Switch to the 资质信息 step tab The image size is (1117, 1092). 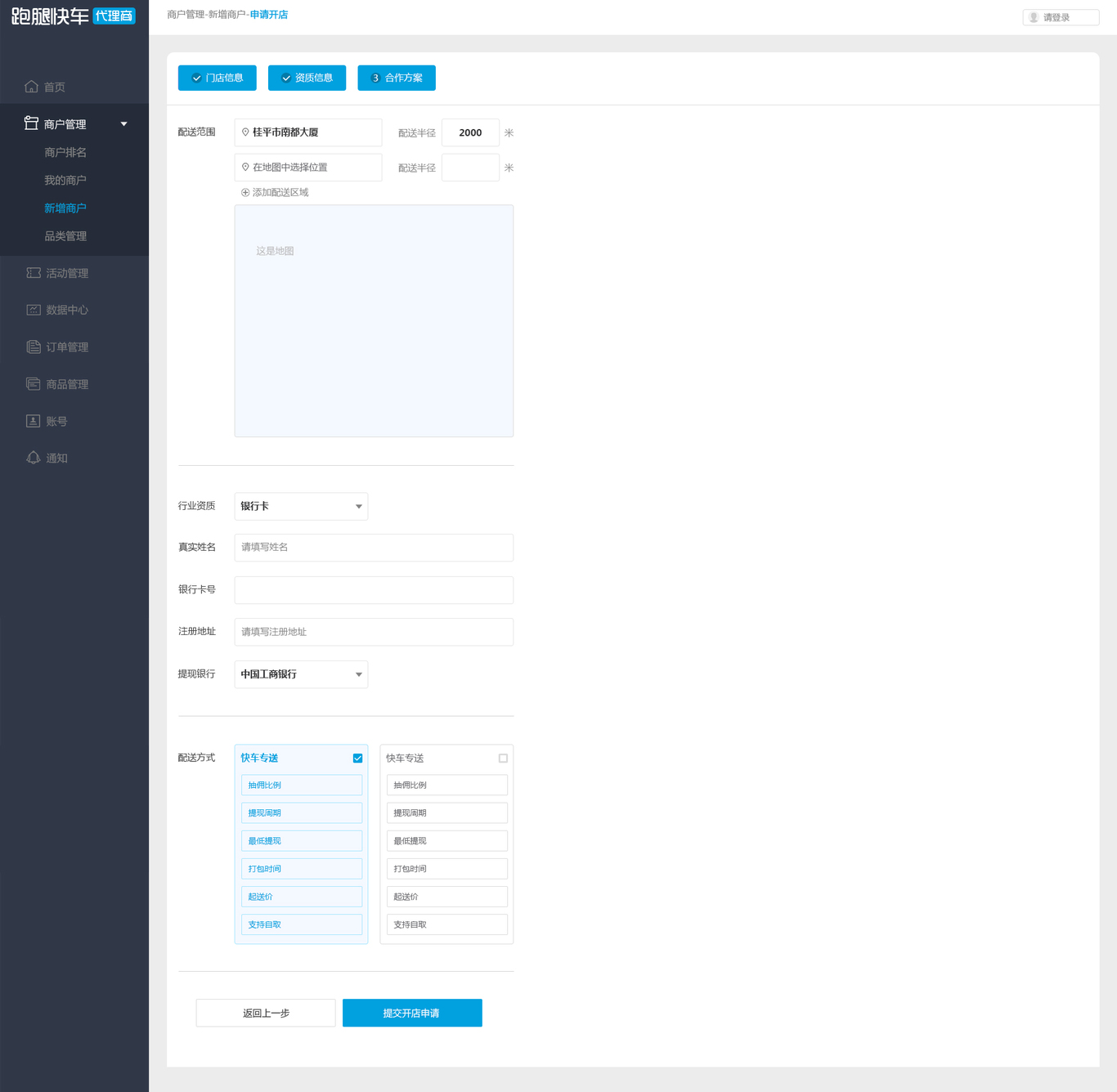[x=307, y=78]
